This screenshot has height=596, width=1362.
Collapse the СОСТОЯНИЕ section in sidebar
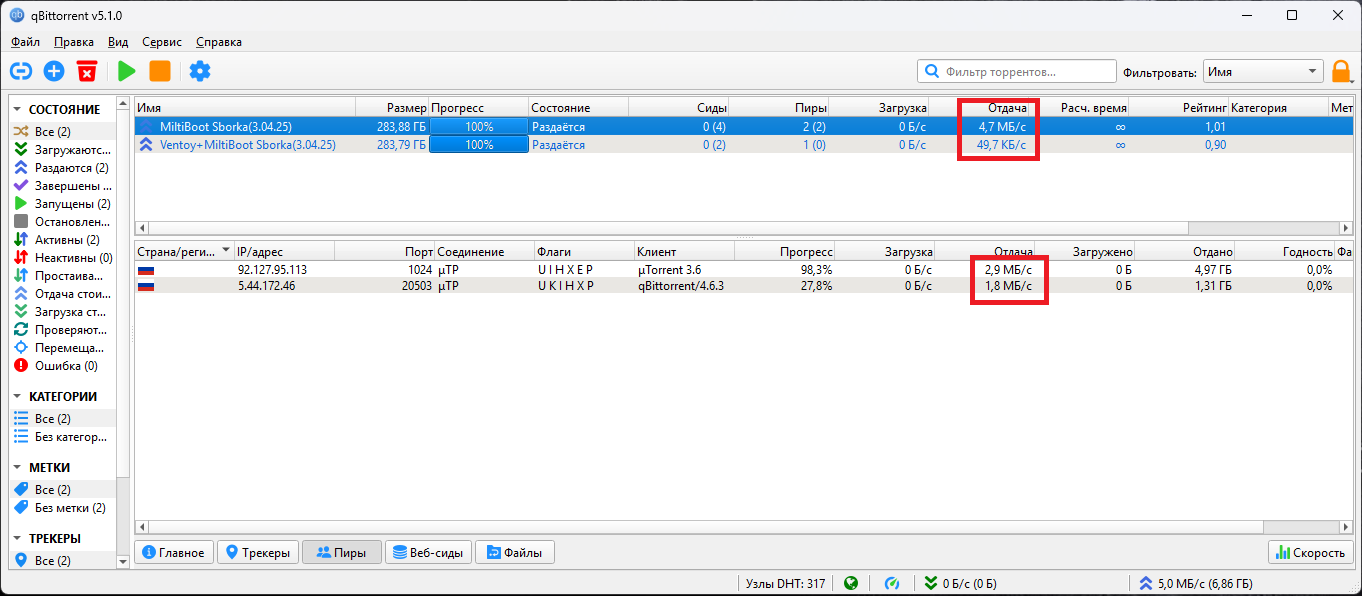18,109
